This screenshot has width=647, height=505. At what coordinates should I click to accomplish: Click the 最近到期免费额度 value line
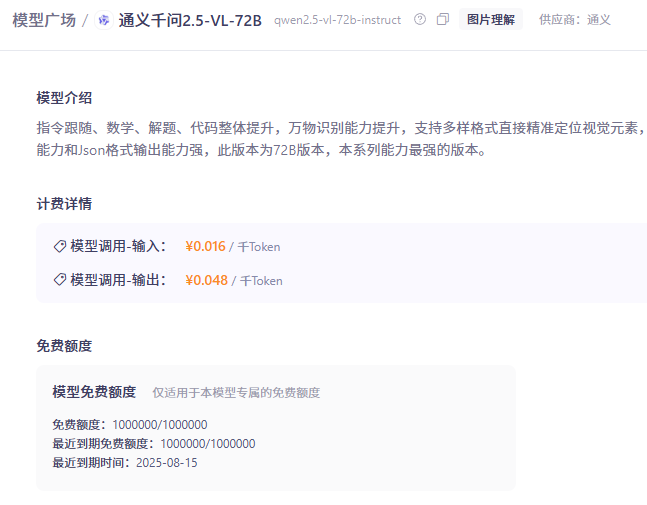pyautogui.click(x=154, y=444)
